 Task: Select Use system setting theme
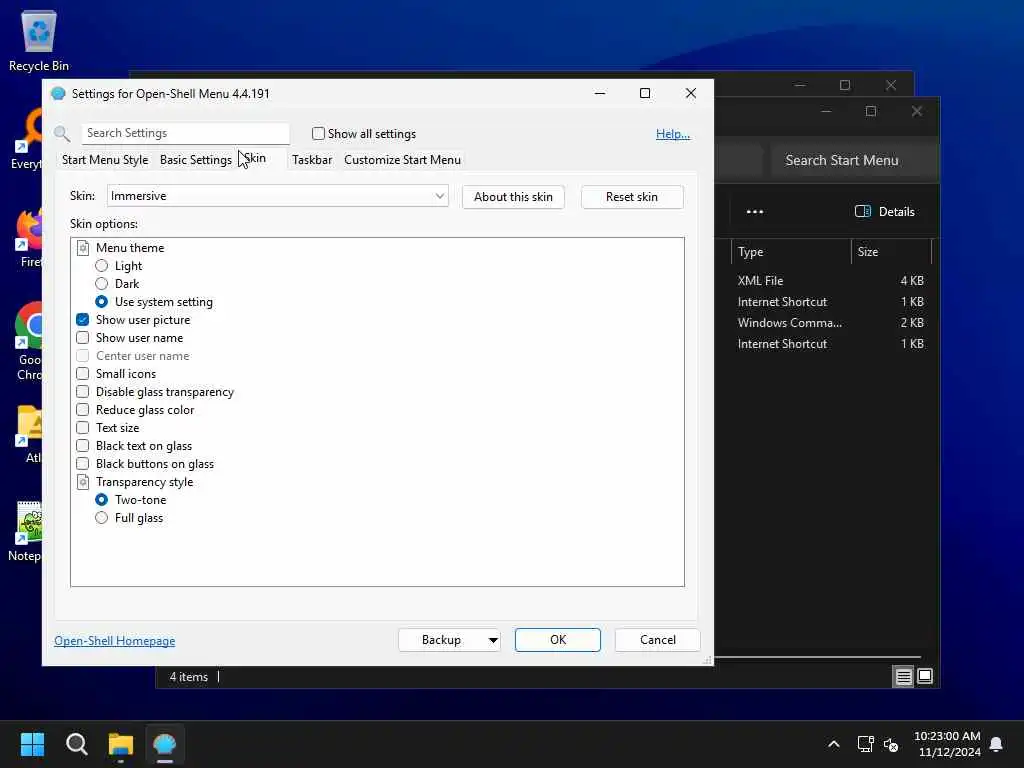click(101, 302)
